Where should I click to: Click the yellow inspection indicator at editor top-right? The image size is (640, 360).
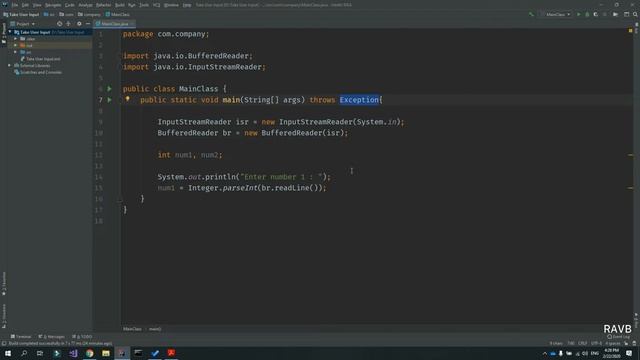pos(631,31)
